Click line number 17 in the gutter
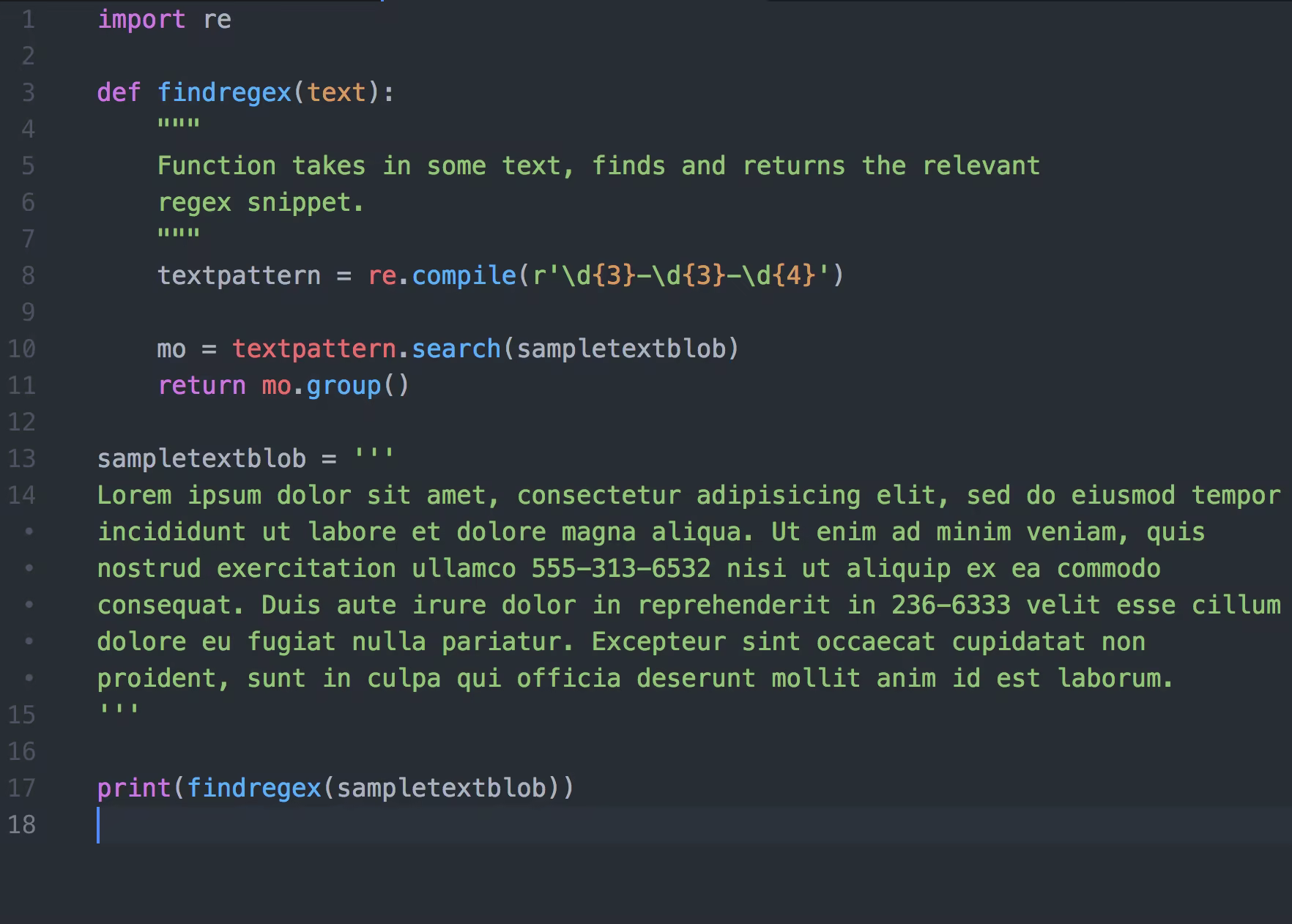The width and height of the screenshot is (1292, 924). pos(22,789)
